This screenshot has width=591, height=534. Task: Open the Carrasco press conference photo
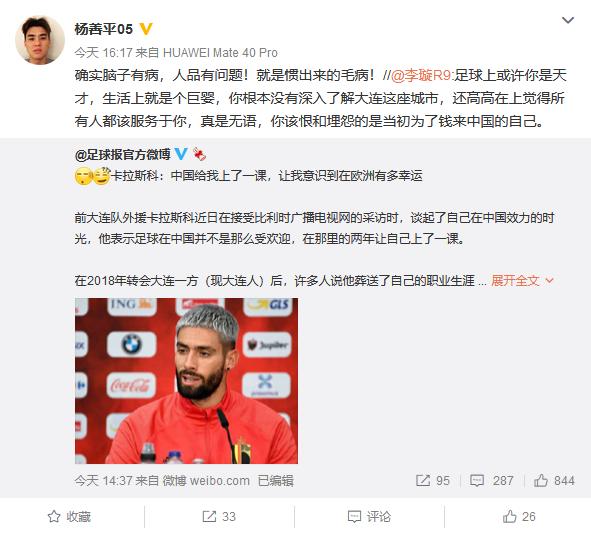tap(186, 381)
